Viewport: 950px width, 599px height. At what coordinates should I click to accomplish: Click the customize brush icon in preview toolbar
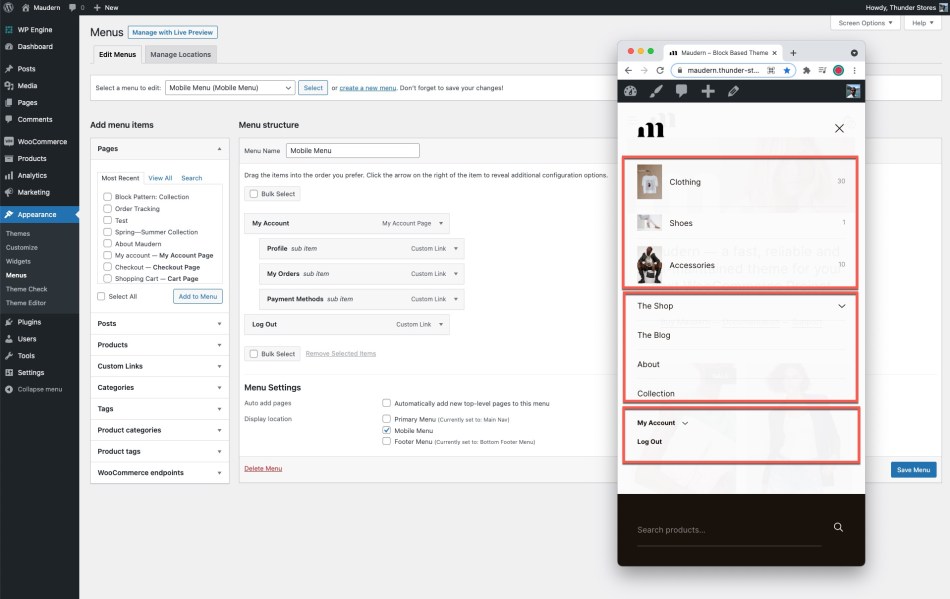656,91
